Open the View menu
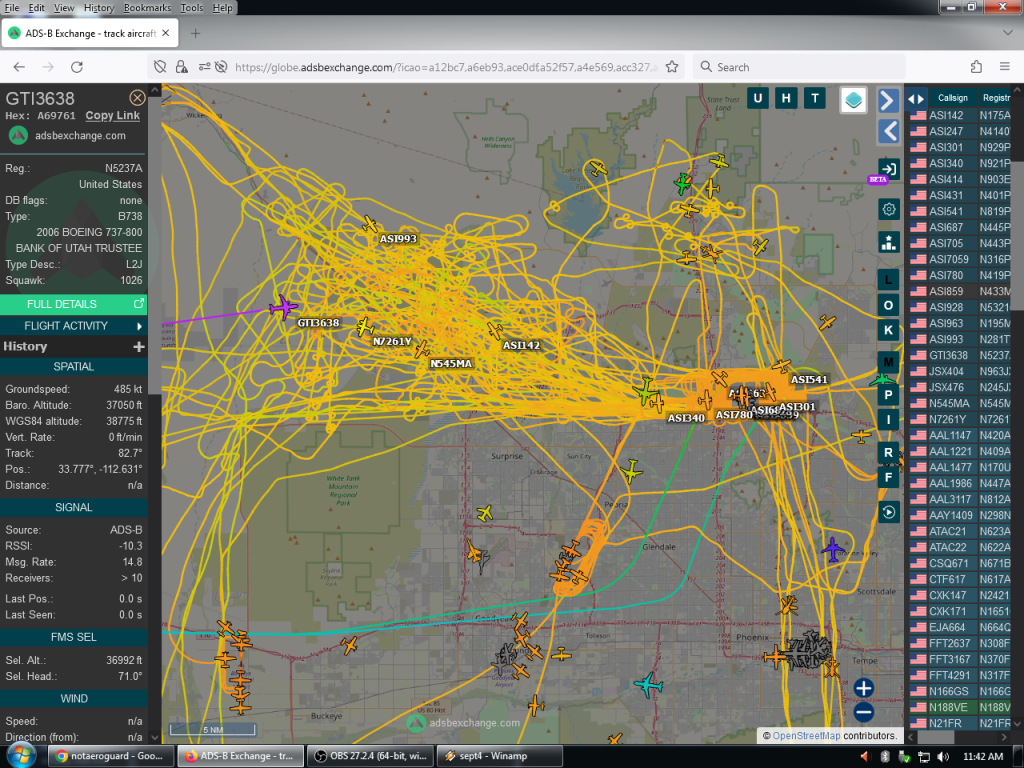This screenshot has height=768, width=1024. coord(64,8)
